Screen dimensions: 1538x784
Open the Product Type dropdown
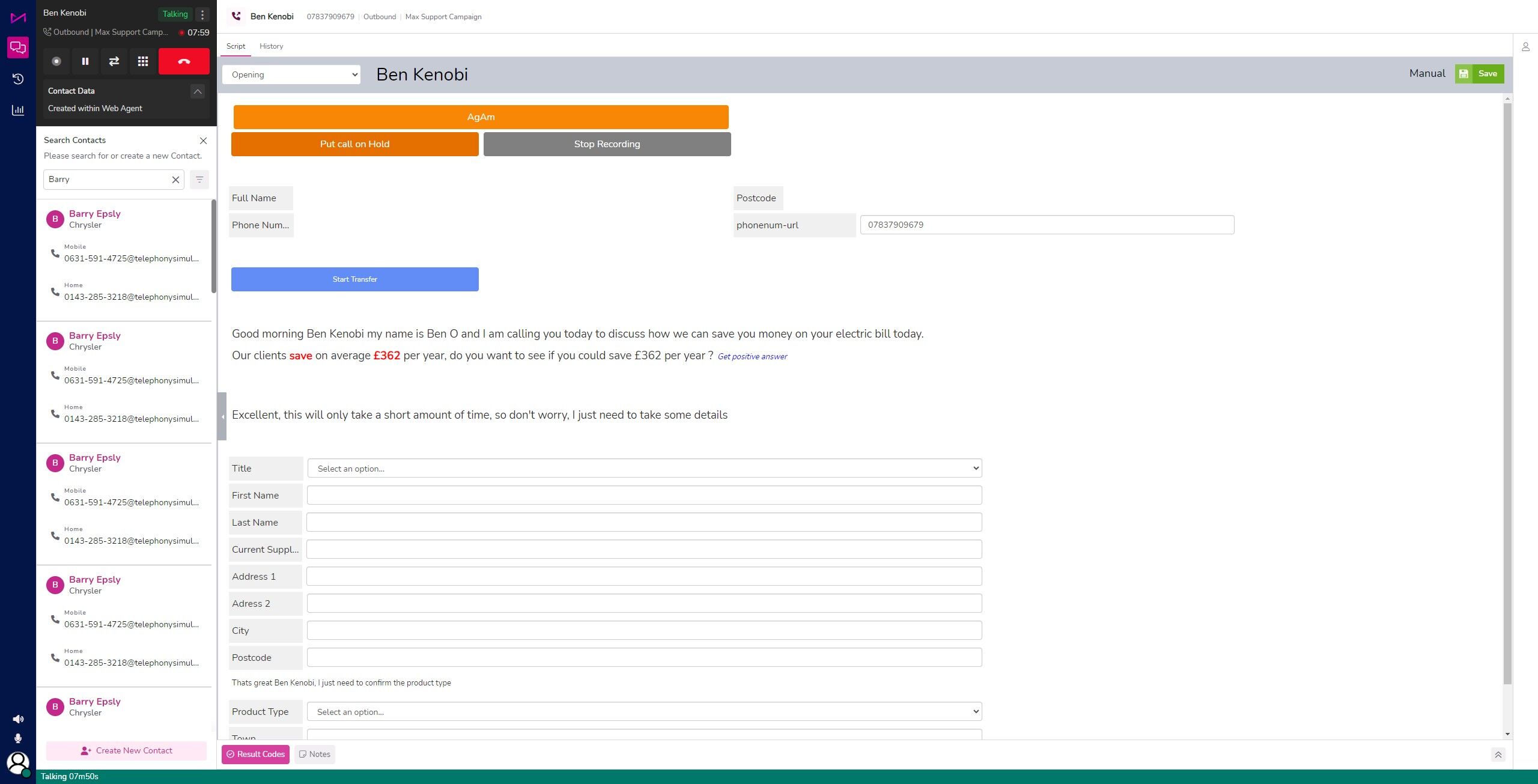click(644, 712)
